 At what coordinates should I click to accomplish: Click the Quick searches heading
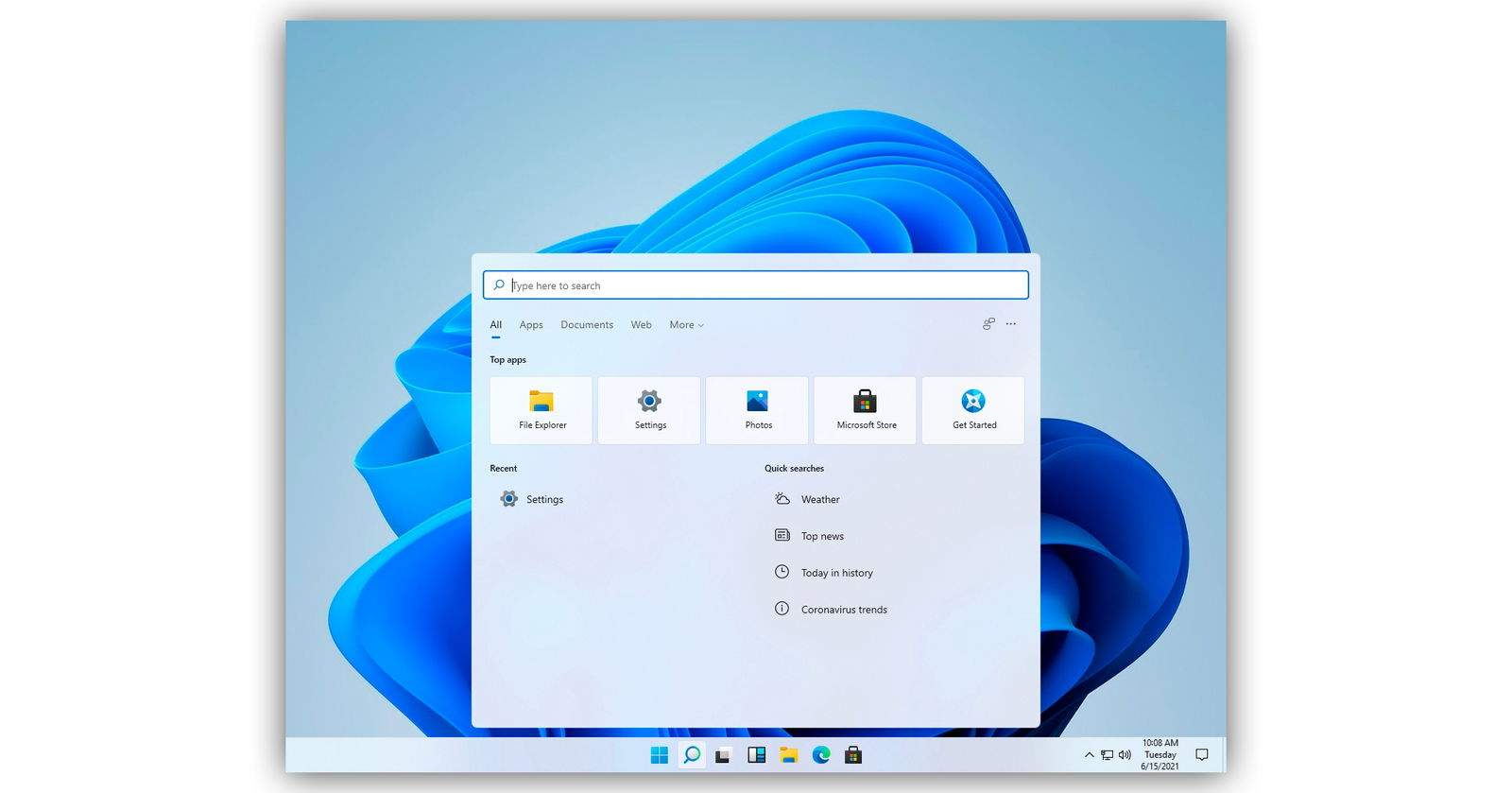795,469
